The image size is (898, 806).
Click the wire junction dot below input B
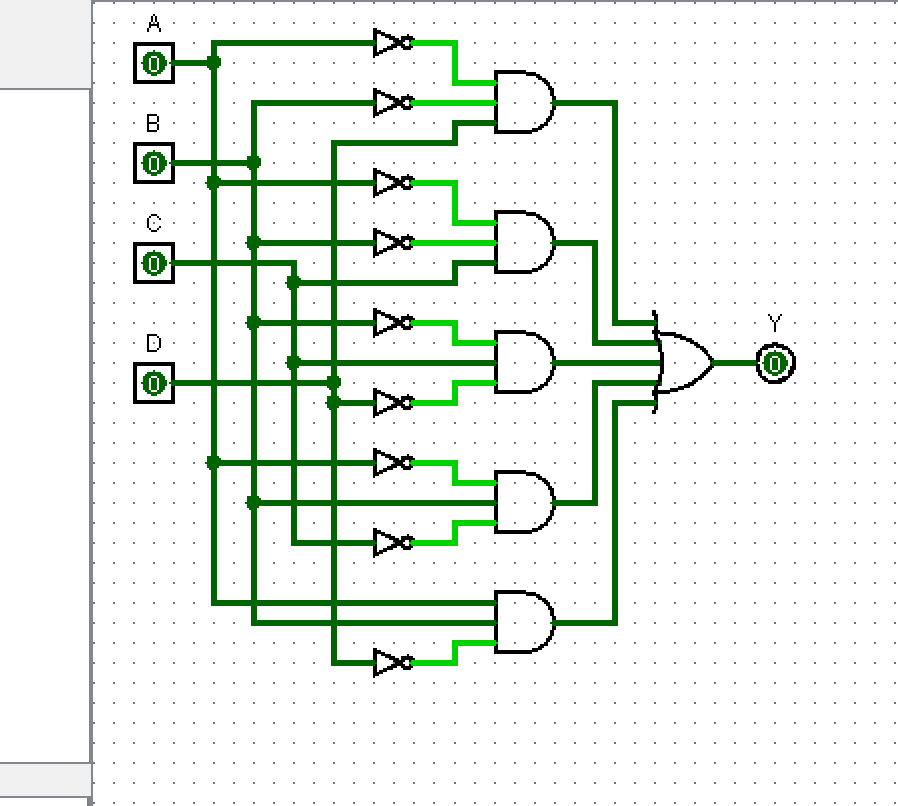tap(212, 183)
